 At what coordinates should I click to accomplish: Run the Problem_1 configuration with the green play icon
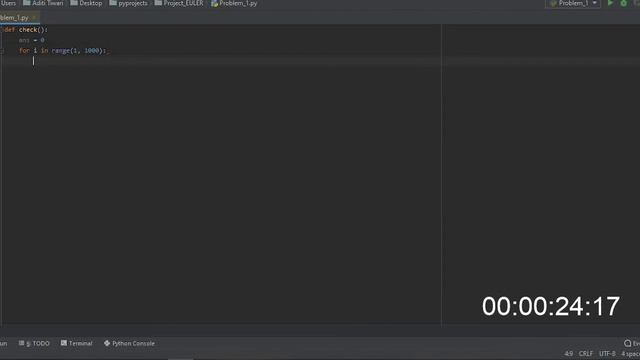point(610,3)
